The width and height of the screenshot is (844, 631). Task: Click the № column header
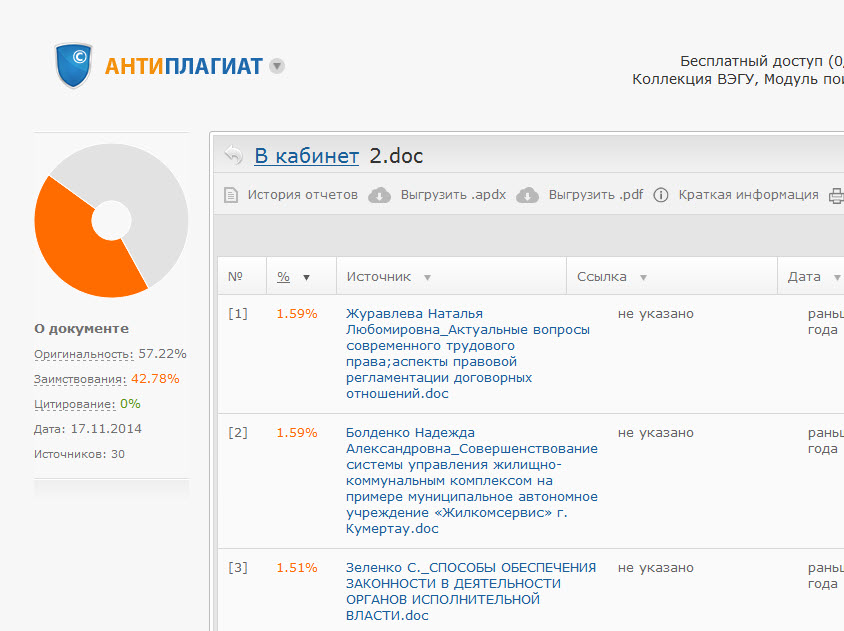point(235,277)
